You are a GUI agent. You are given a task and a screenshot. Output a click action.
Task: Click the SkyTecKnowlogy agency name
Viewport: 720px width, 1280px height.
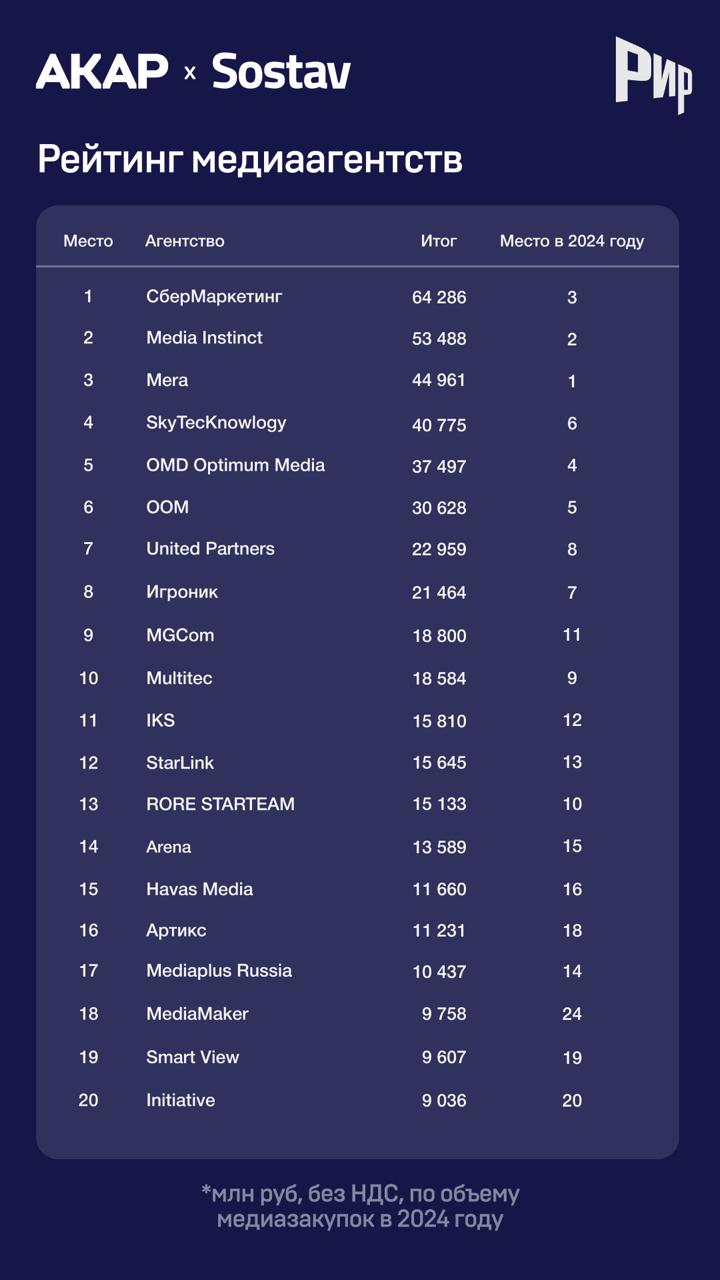point(216,423)
